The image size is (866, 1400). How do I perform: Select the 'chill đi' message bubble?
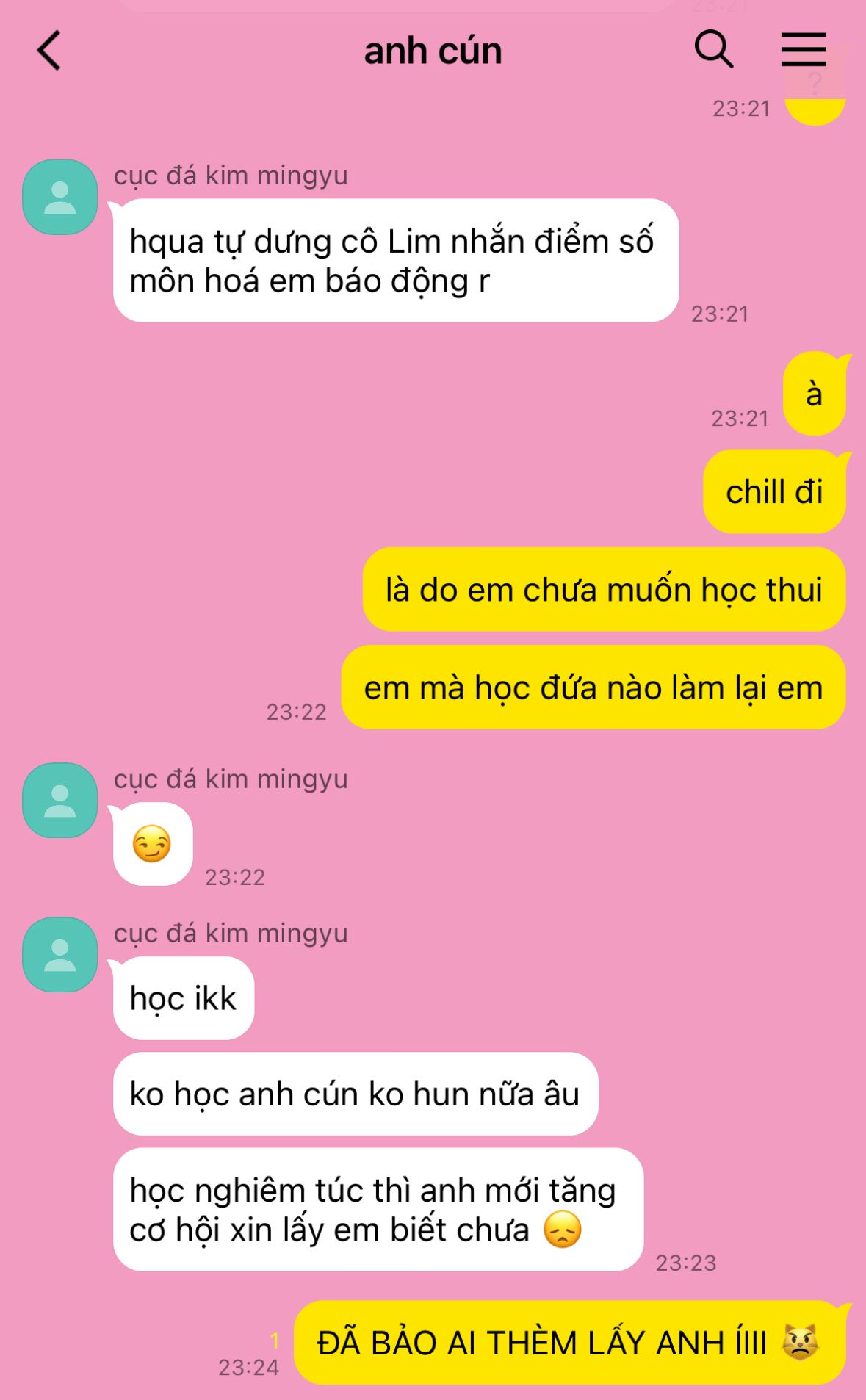774,491
